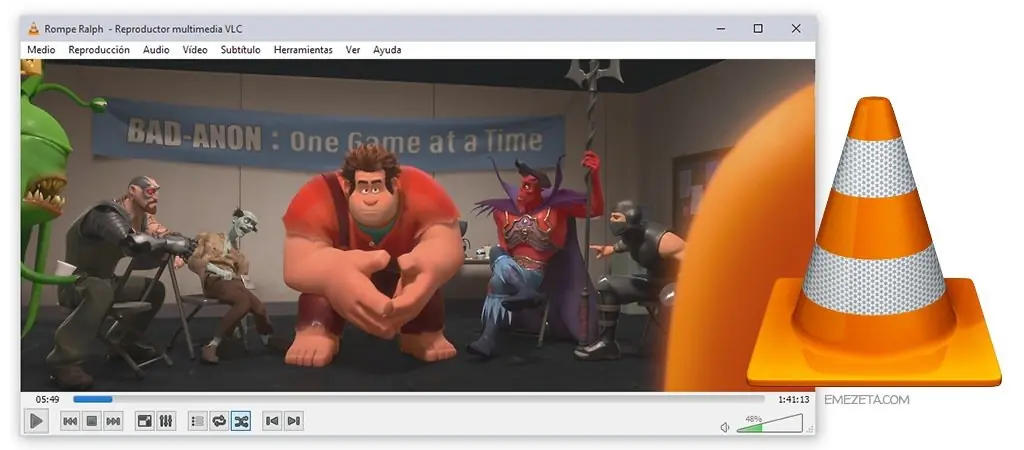1024x450 pixels.
Task: Open the Ayuda menu
Action: pyautogui.click(x=387, y=50)
